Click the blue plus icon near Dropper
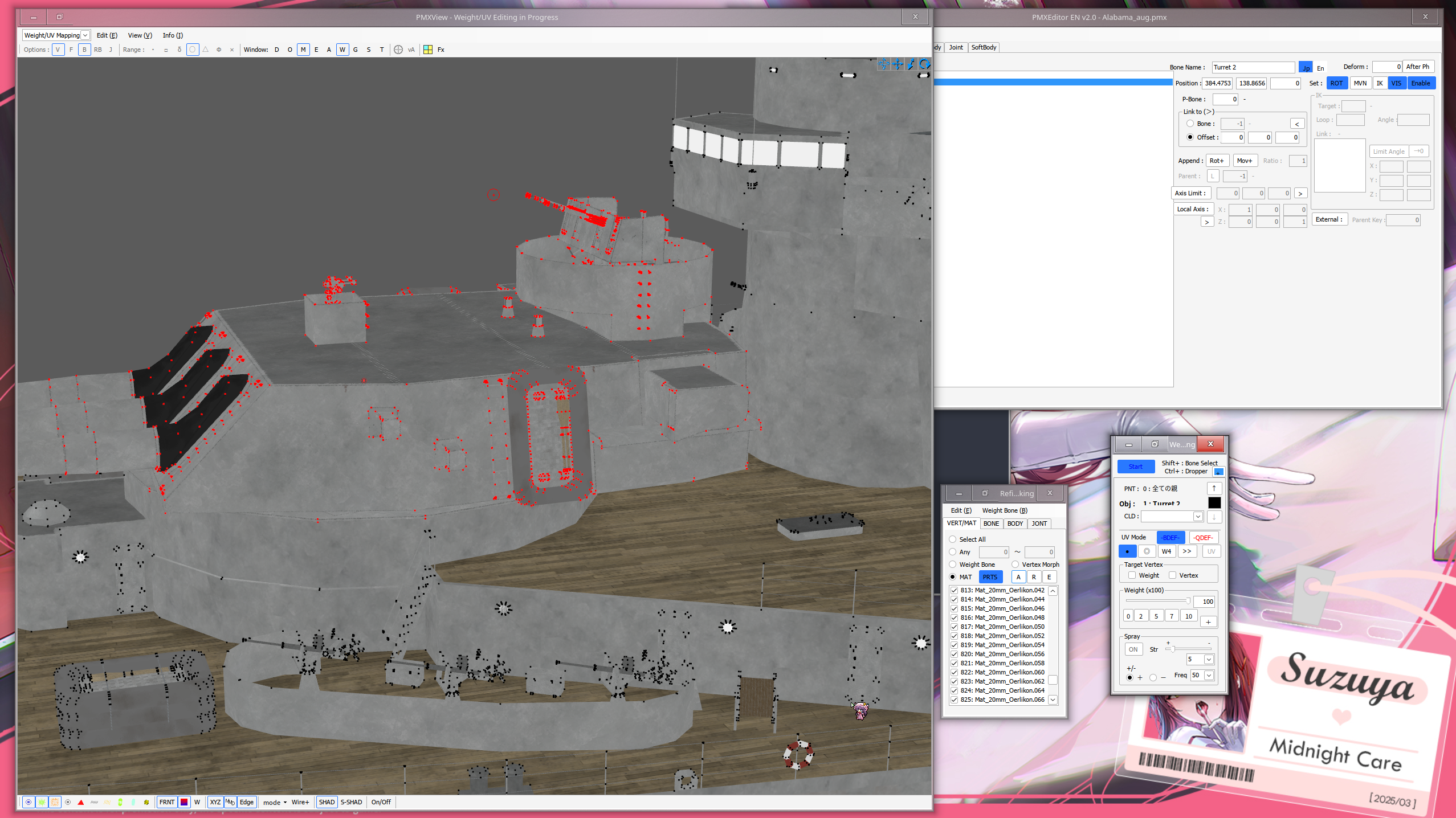This screenshot has height=818, width=1456. coord(1218,472)
